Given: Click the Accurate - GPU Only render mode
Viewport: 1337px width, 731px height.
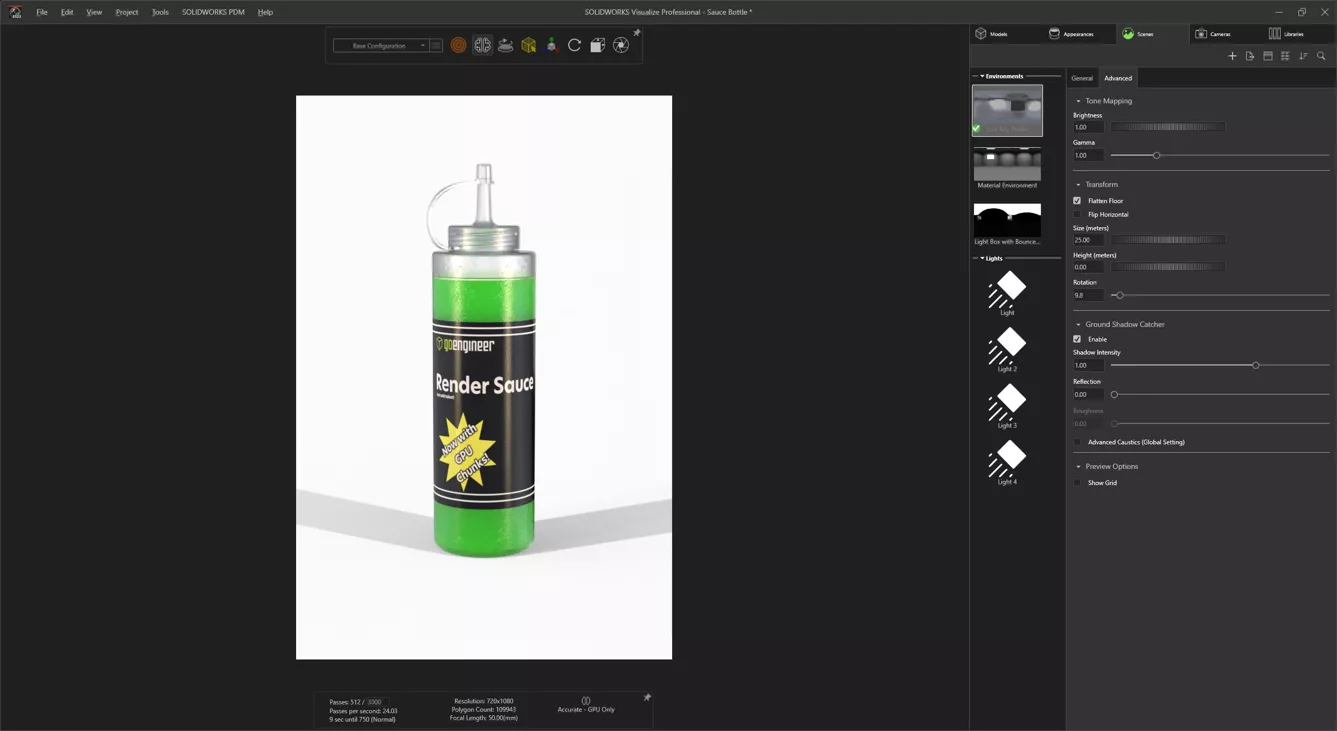Looking at the screenshot, I should (586, 710).
